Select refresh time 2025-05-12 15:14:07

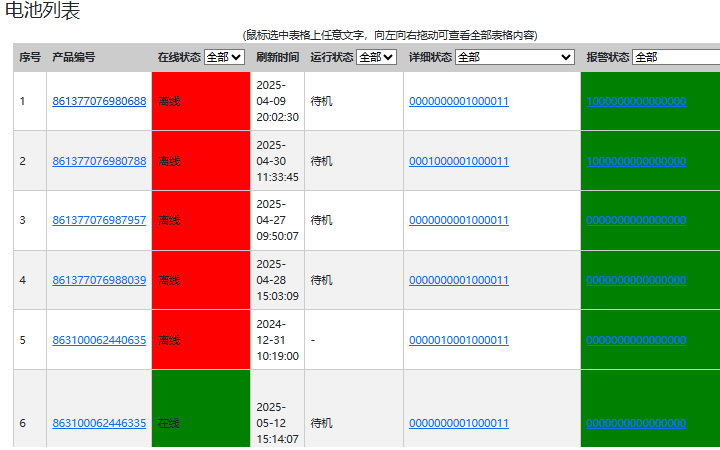pos(277,423)
